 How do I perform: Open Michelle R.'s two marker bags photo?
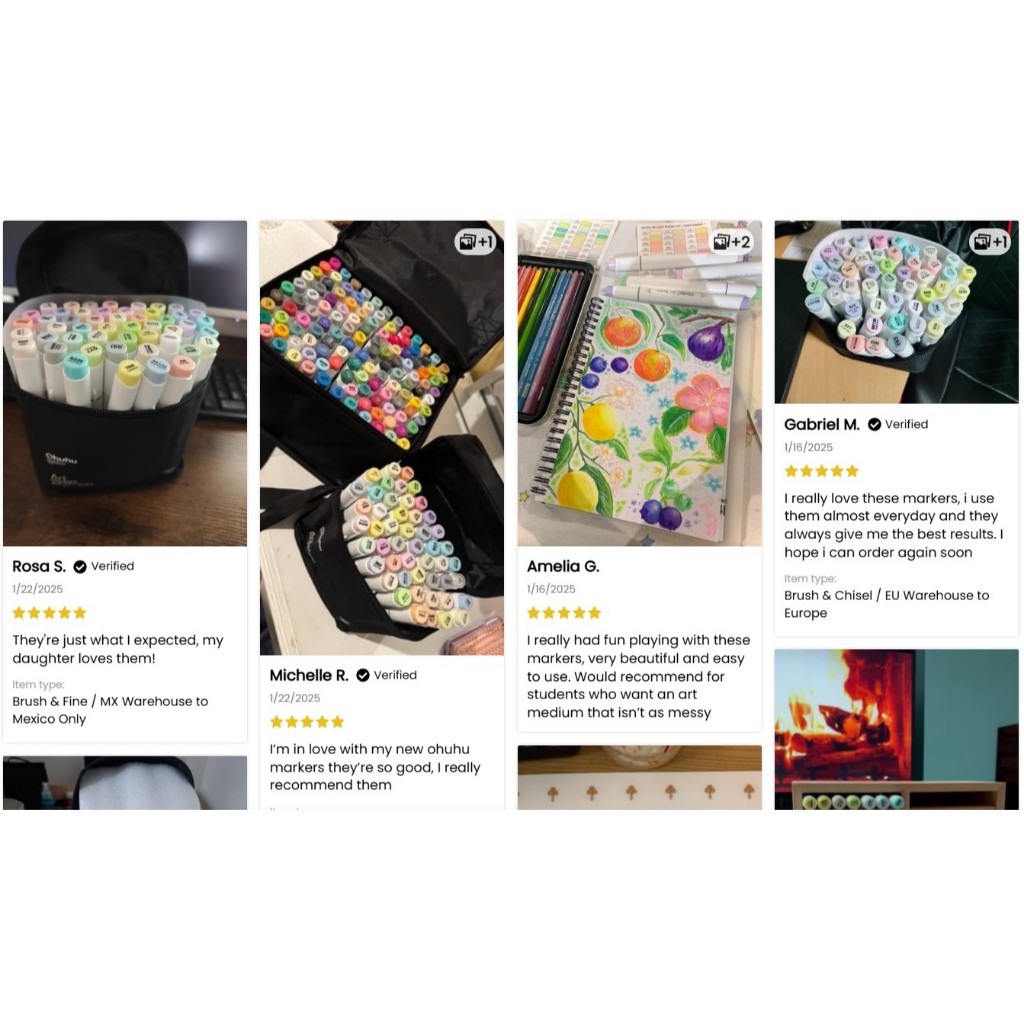pos(382,438)
